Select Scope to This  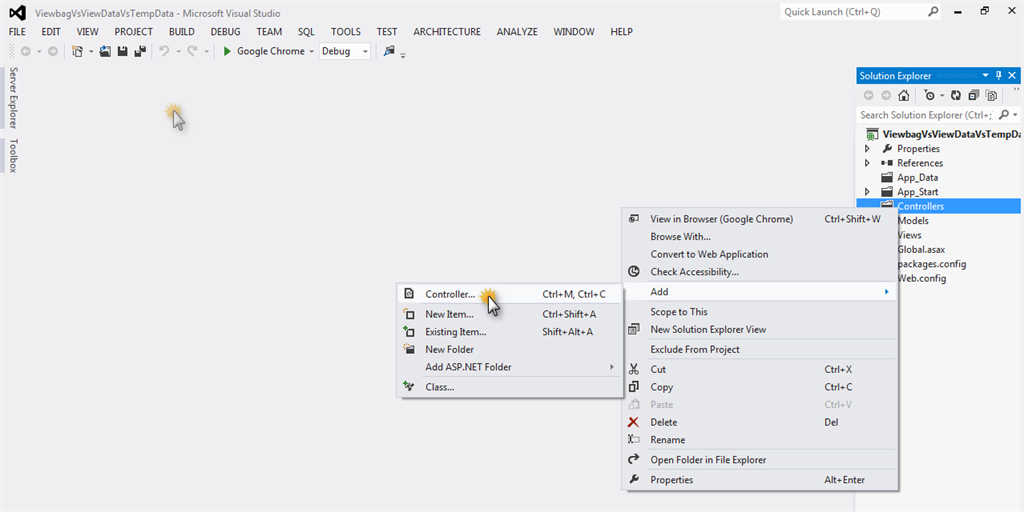(759, 312)
